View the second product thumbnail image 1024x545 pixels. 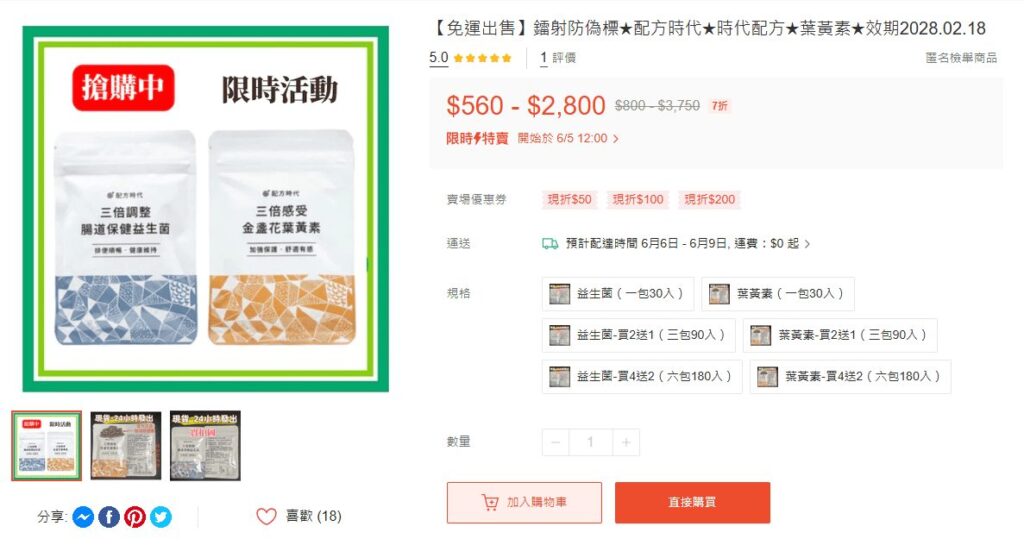125,446
